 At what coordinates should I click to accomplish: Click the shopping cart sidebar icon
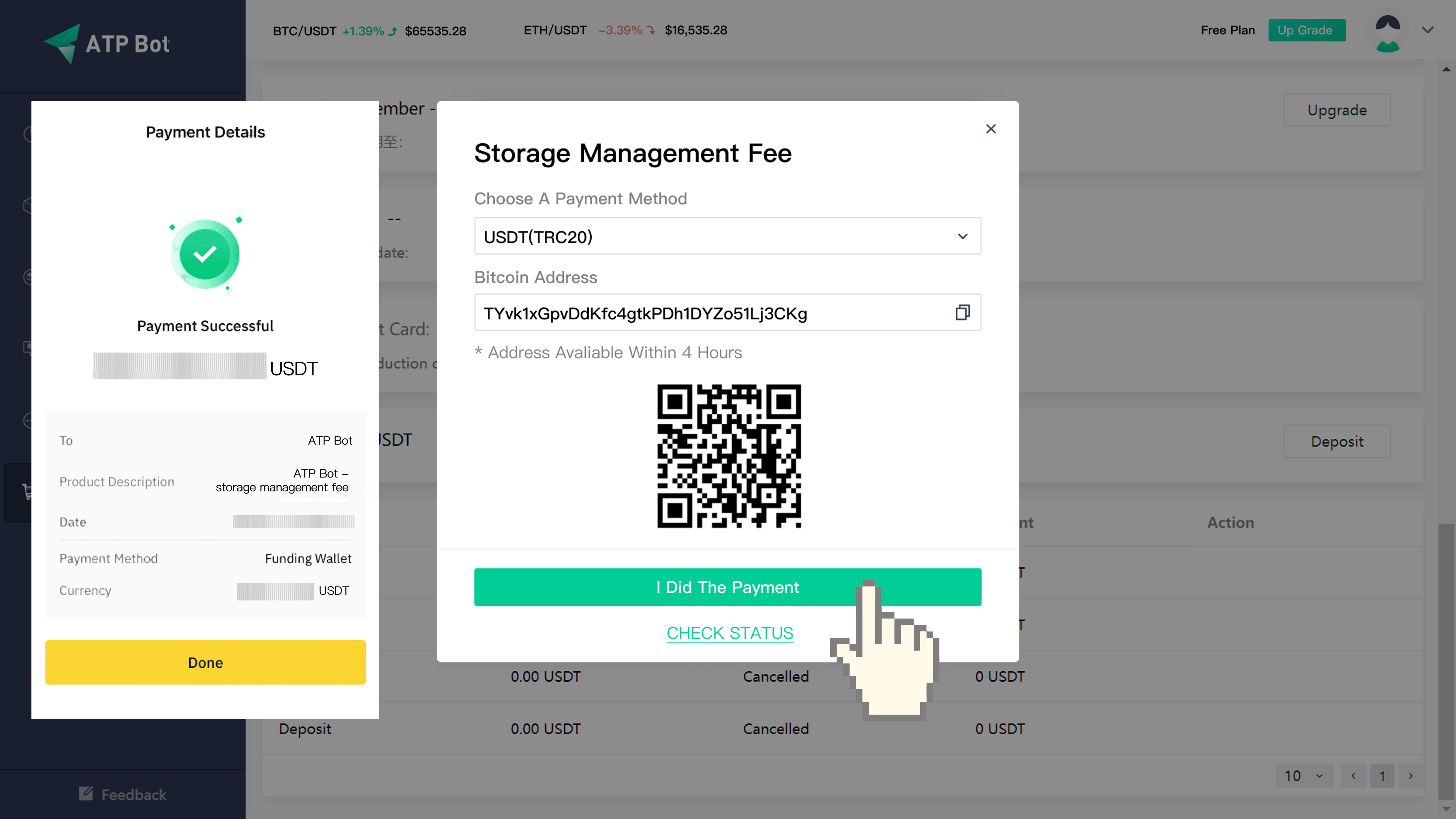tap(27, 491)
